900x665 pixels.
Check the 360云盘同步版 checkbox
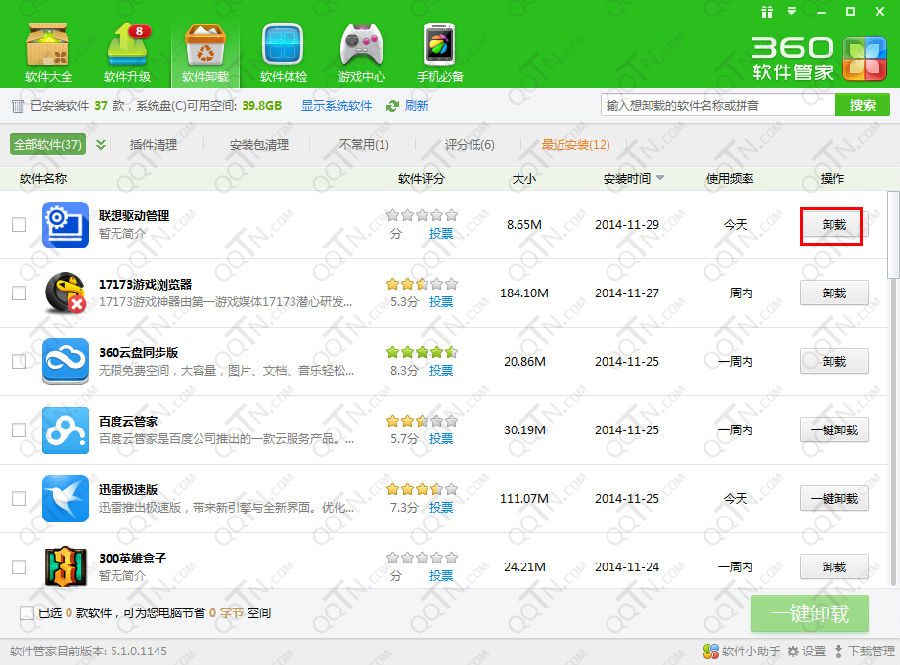point(19,361)
